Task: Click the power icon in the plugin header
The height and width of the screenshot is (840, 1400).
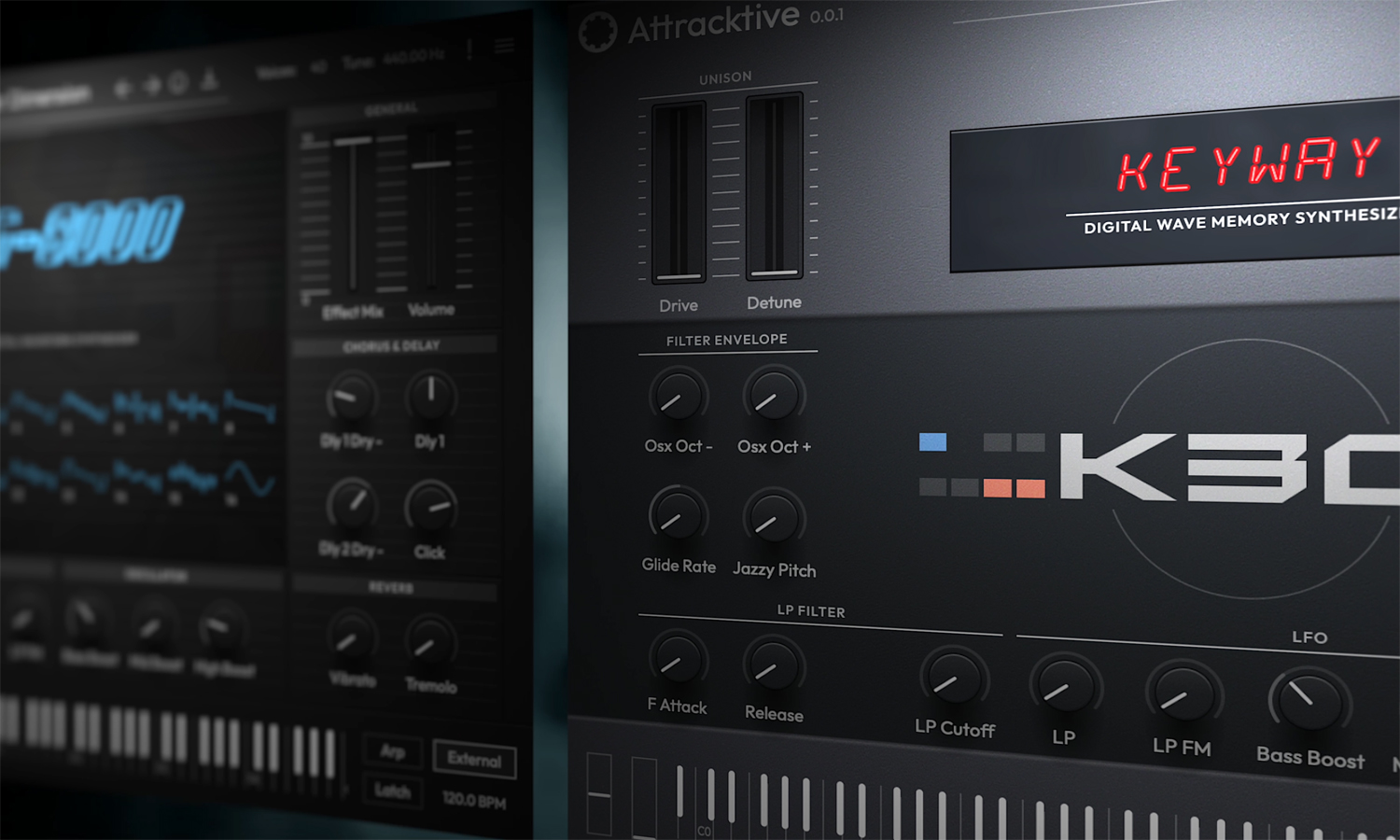Action: [177, 82]
